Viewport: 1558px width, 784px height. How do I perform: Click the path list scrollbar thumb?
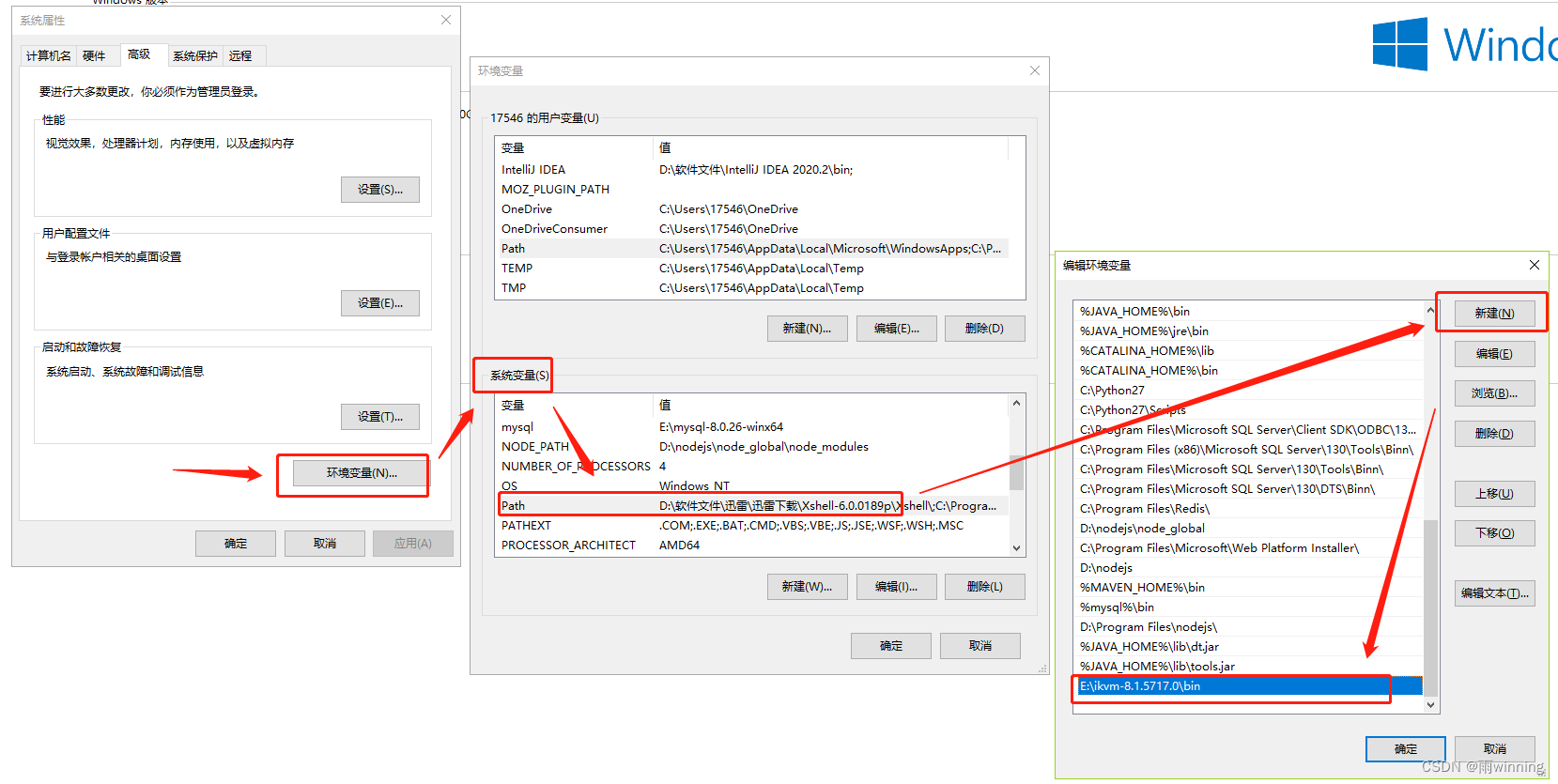pos(1430,608)
